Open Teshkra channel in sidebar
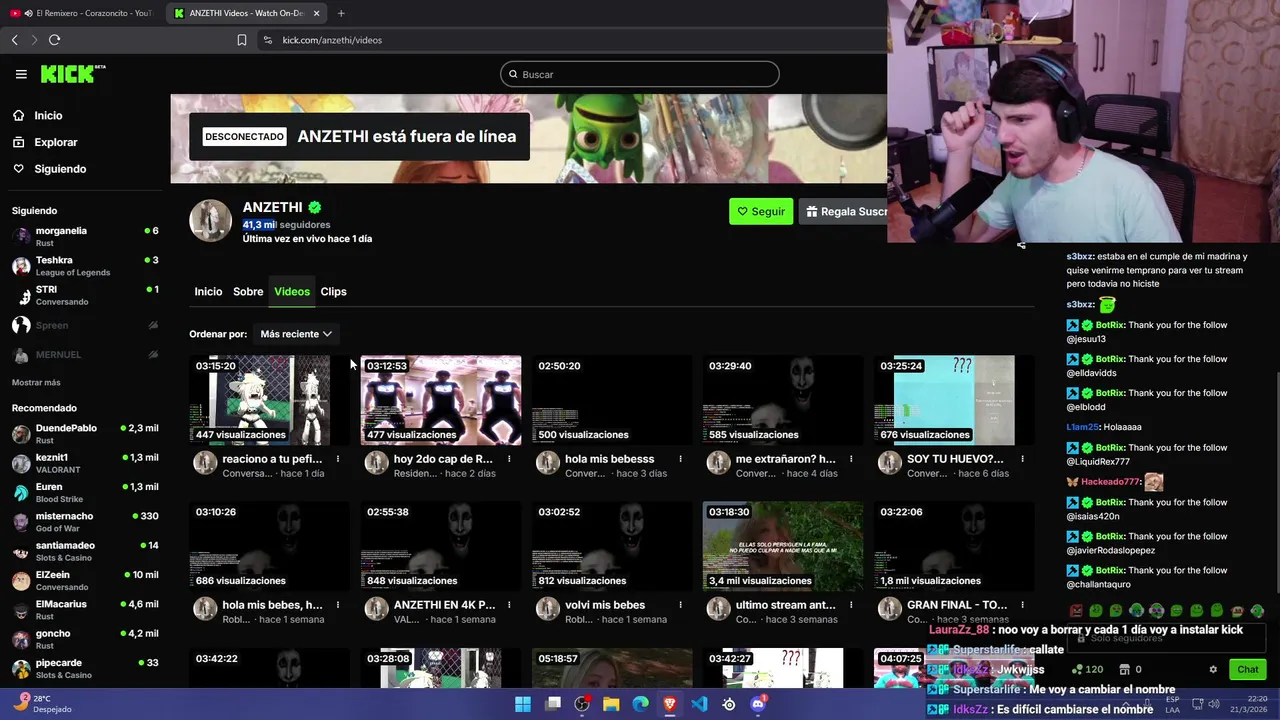 pyautogui.click(x=85, y=266)
